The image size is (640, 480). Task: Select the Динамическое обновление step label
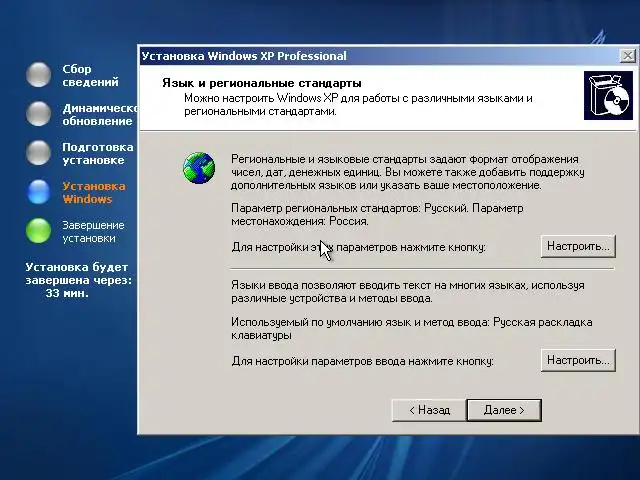(x=100, y=114)
